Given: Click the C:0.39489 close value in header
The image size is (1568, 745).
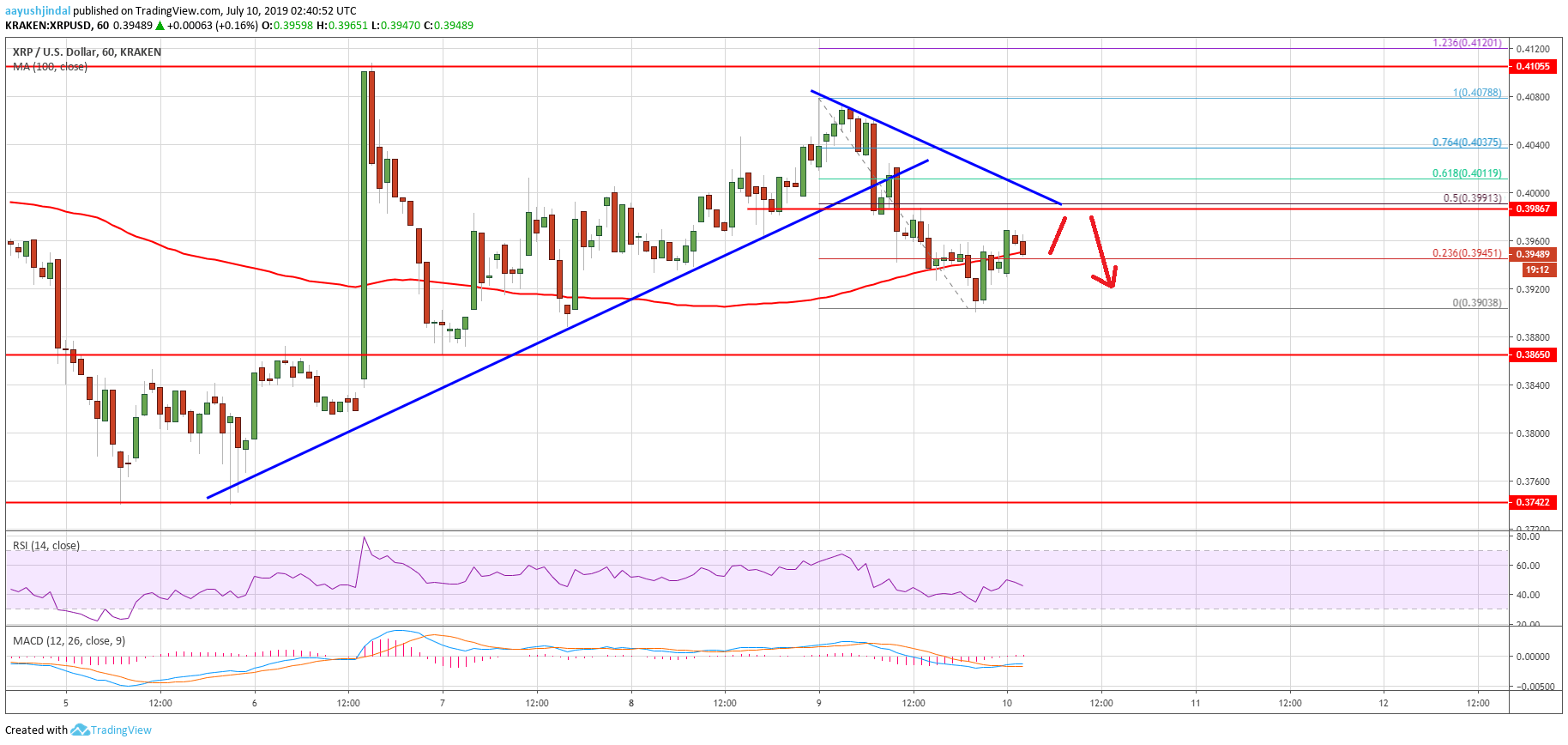Looking at the screenshot, I should point(449,25).
